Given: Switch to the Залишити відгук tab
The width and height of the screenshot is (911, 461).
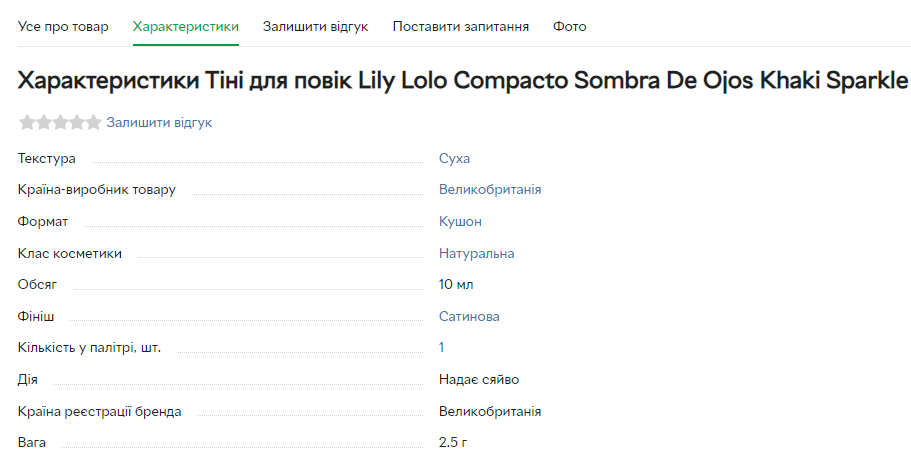Looking at the screenshot, I should click(315, 26).
